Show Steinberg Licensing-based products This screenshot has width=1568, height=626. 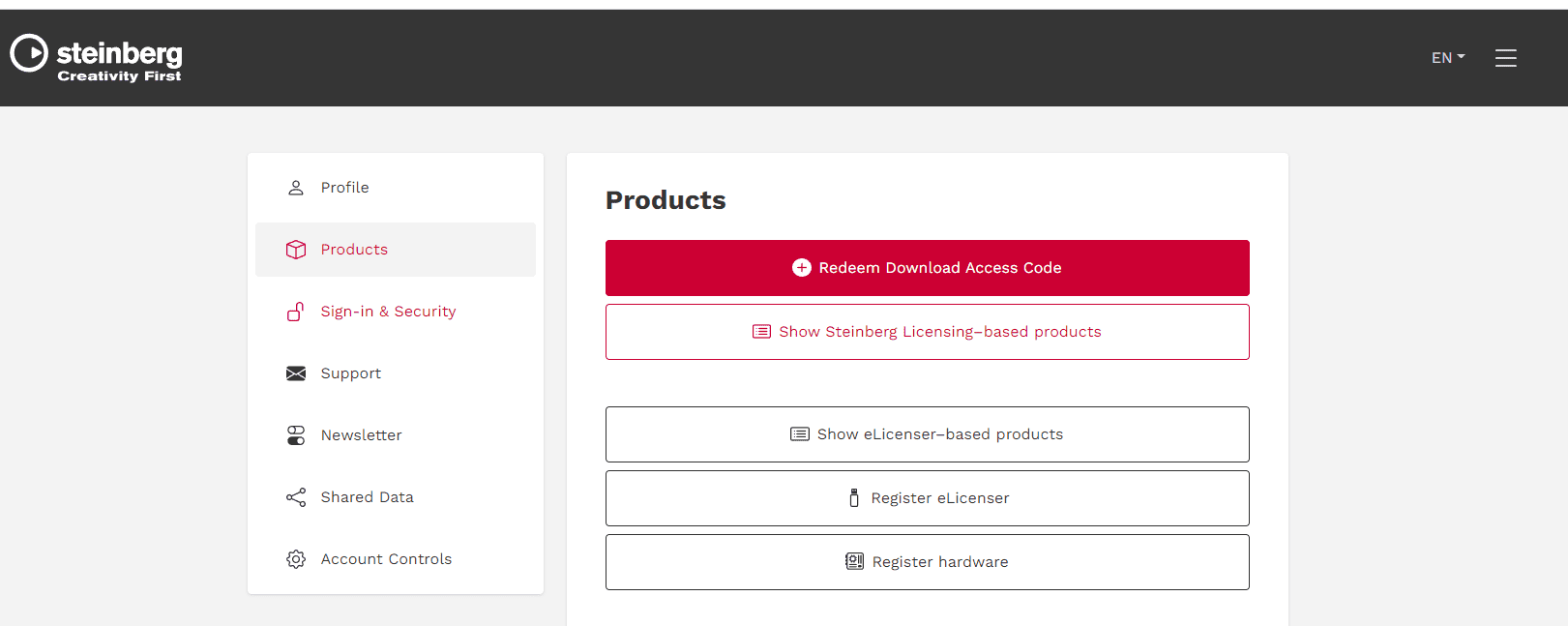[x=928, y=332]
